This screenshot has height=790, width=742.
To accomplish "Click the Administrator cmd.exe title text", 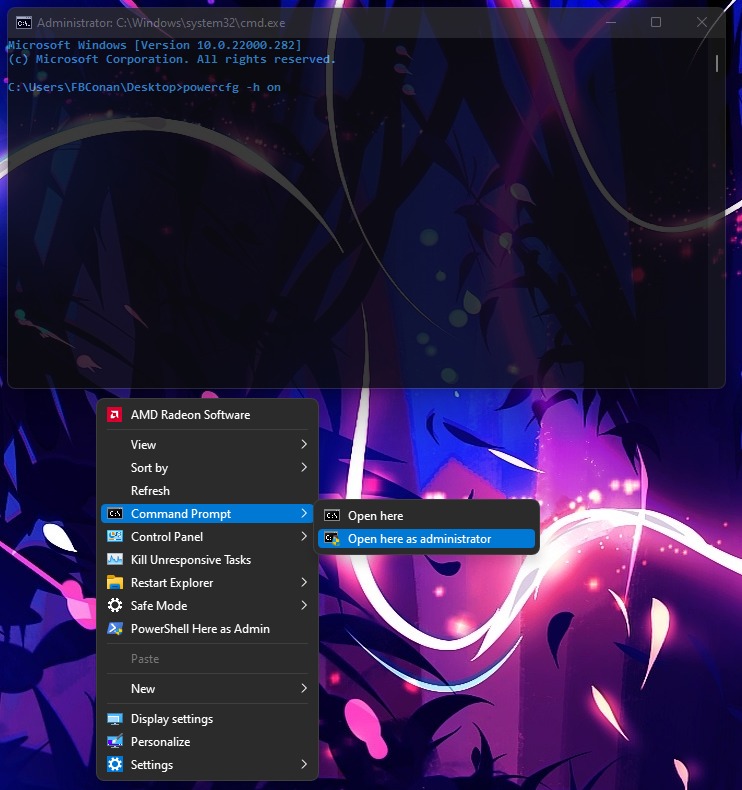I will 161,23.
